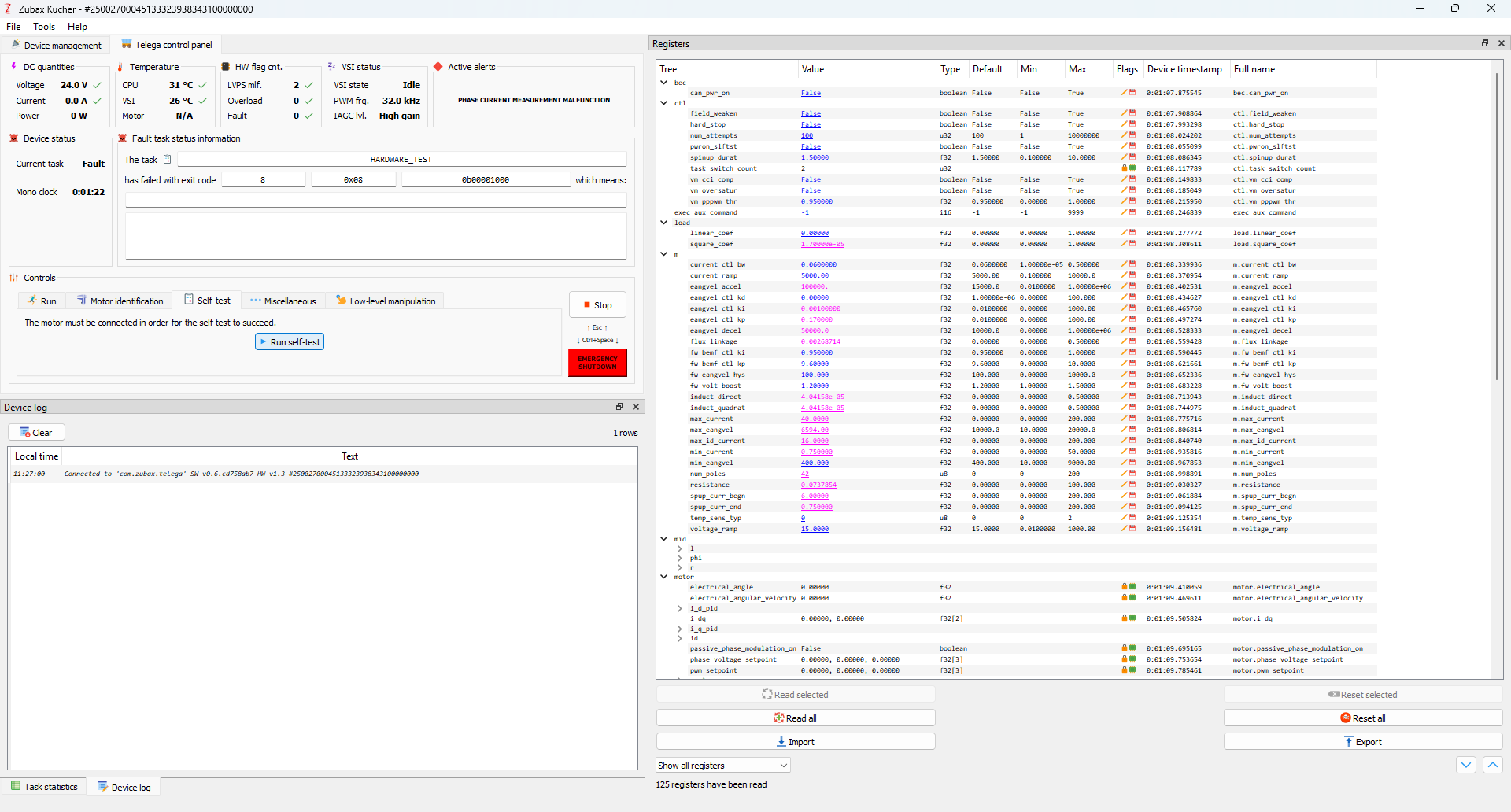Open the Tools menu
Image resolution: width=1511 pixels, height=812 pixels.
(x=44, y=27)
